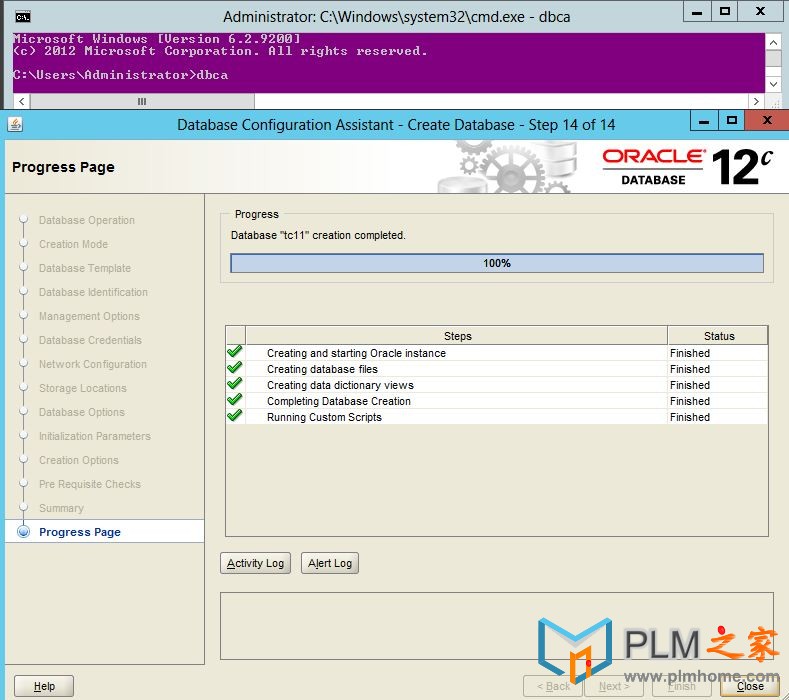The image size is (789, 700).
Task: Select Database Options step in sidebar
Action: click(82, 412)
